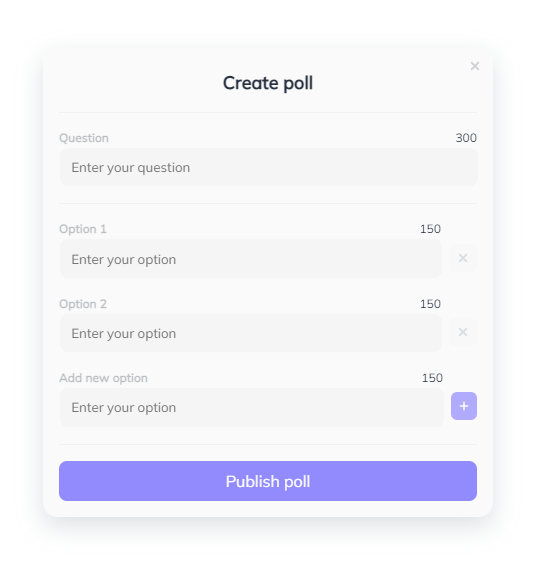Click the divider line above Publish poll
This screenshot has width=537, height=564.
268,444
